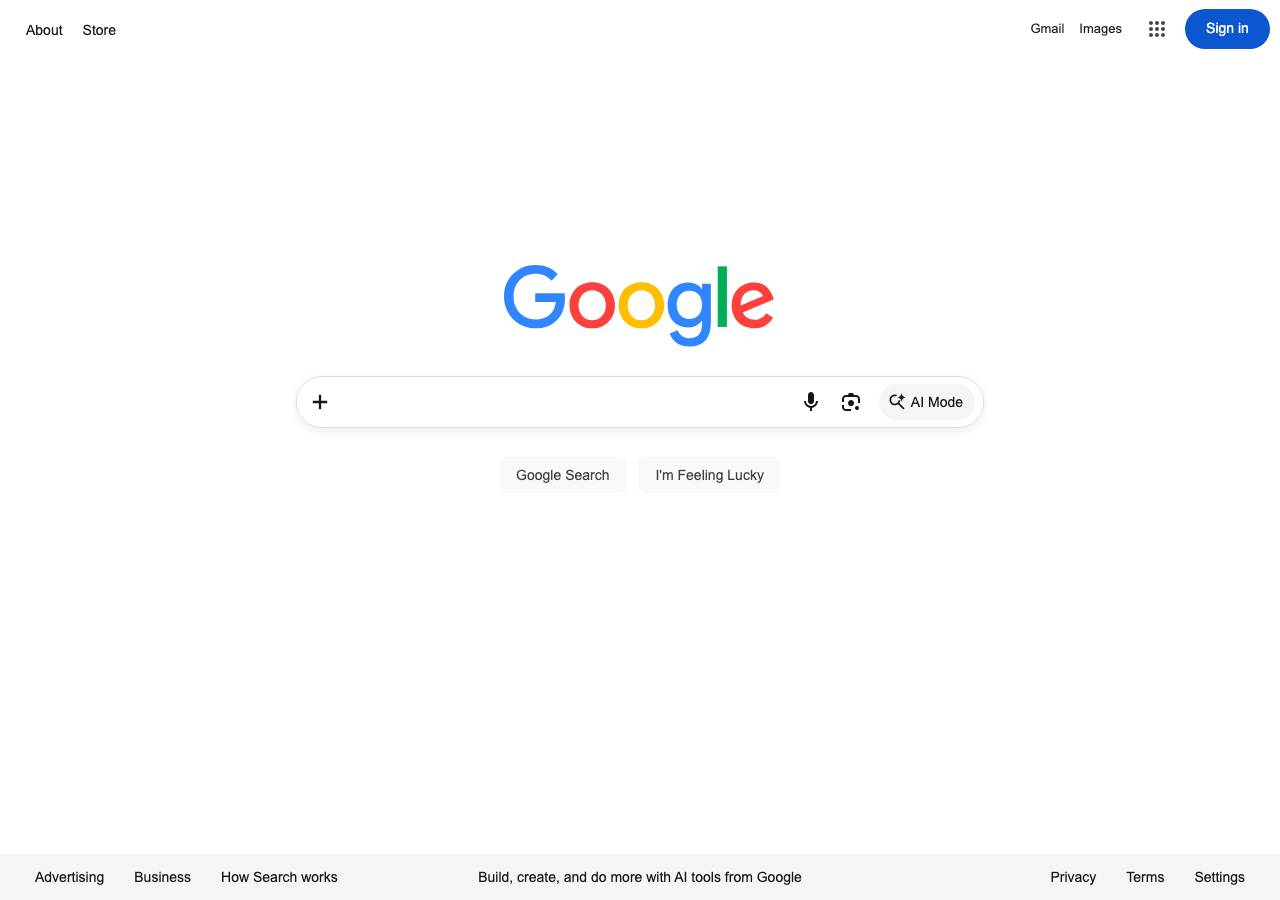Open Google Lens image search icon
1280x900 pixels.
point(851,402)
